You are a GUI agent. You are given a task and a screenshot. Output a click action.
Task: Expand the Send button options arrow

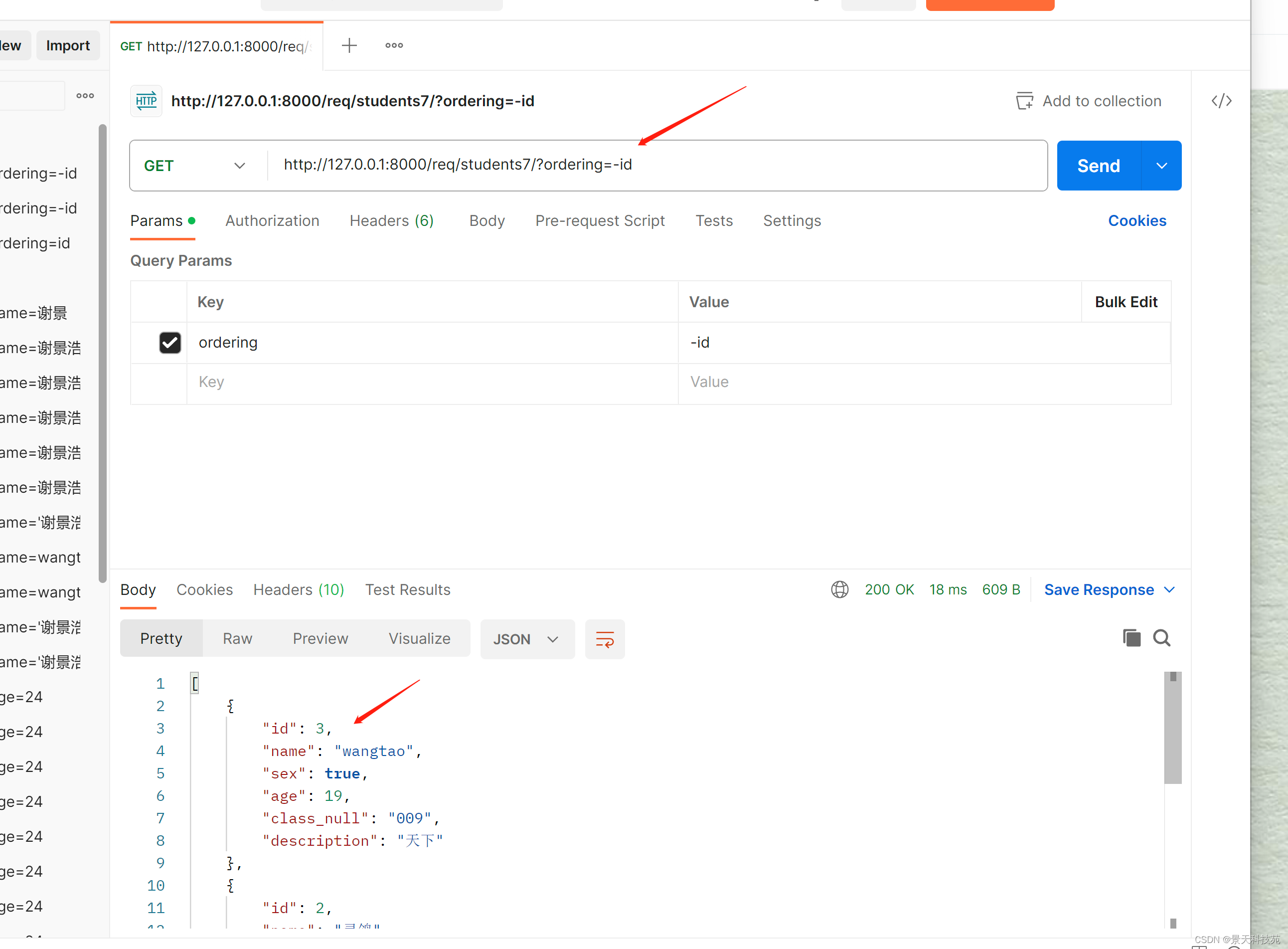point(1162,166)
